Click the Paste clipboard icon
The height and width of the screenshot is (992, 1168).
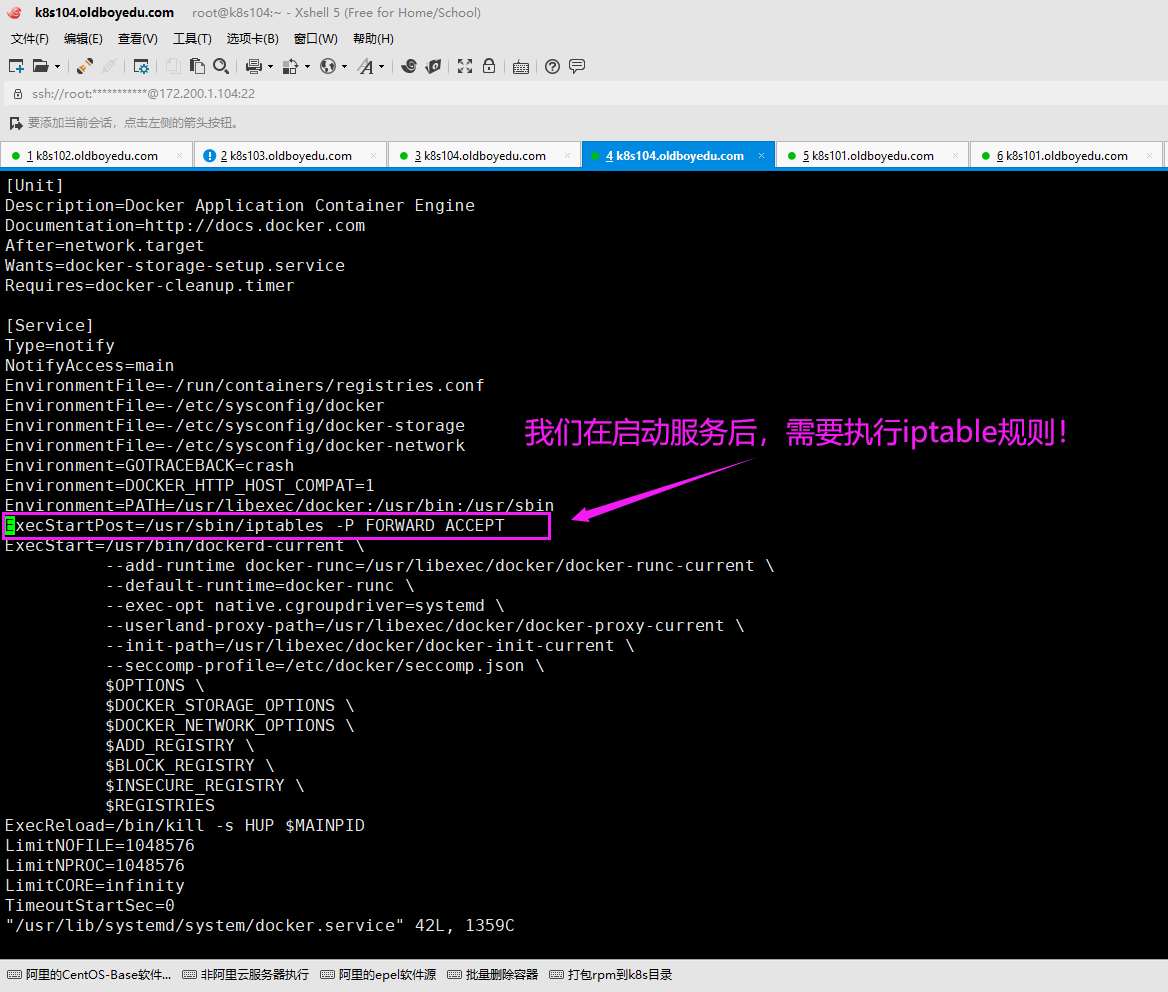pos(197,67)
